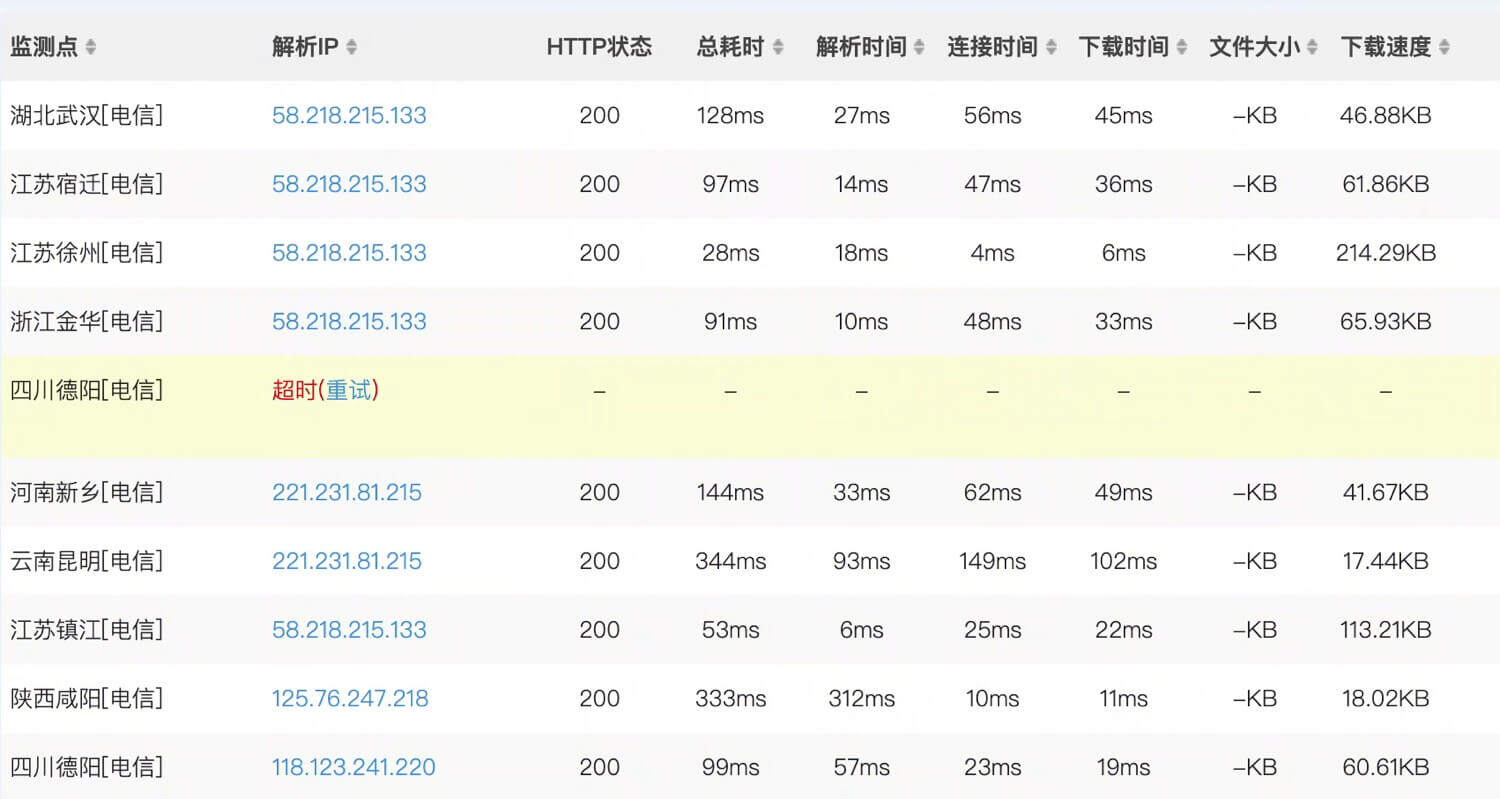The height and width of the screenshot is (799, 1500).
Task: Open IP link in 江苏镇江 row
Action: pos(349,629)
